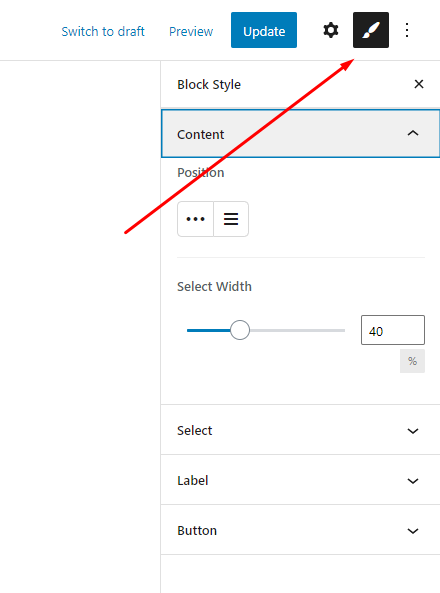Click the Select Width slider track end
The height and width of the screenshot is (593, 440).
click(343, 331)
